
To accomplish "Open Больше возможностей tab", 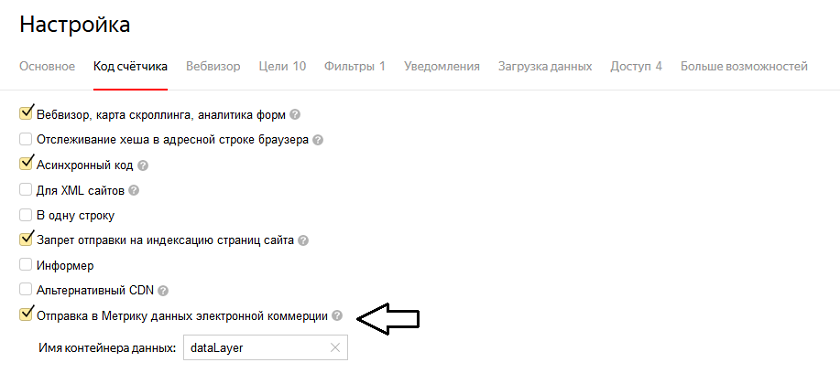I will (744, 66).
